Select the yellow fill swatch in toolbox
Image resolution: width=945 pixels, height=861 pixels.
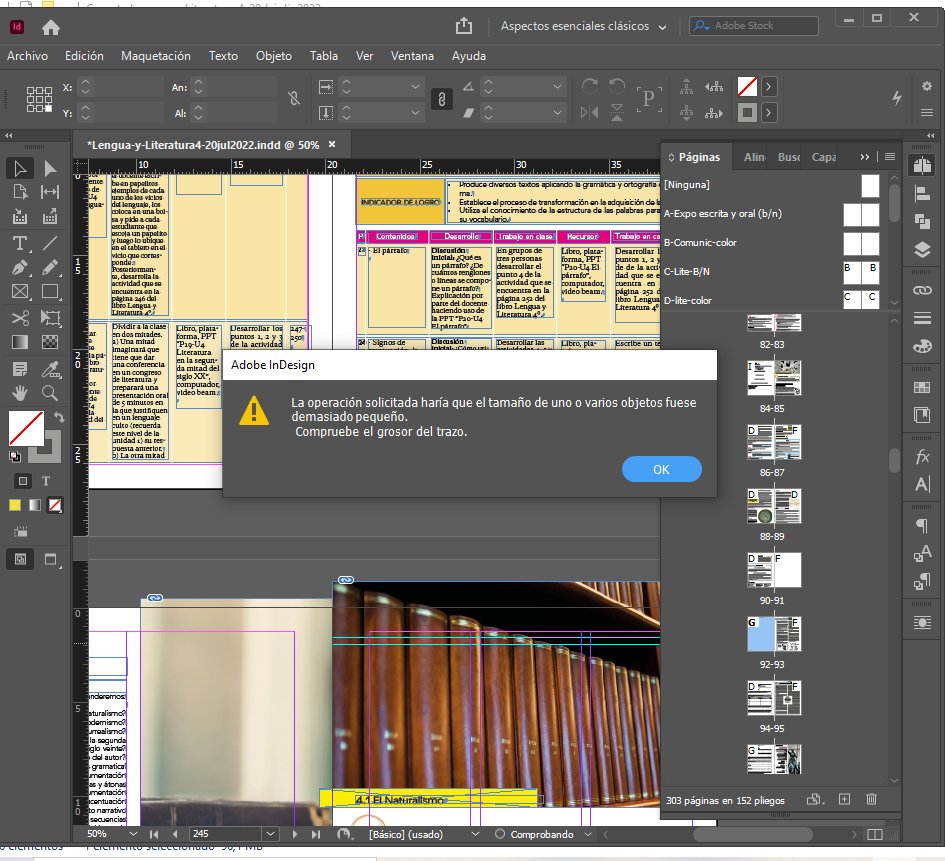tap(14, 505)
